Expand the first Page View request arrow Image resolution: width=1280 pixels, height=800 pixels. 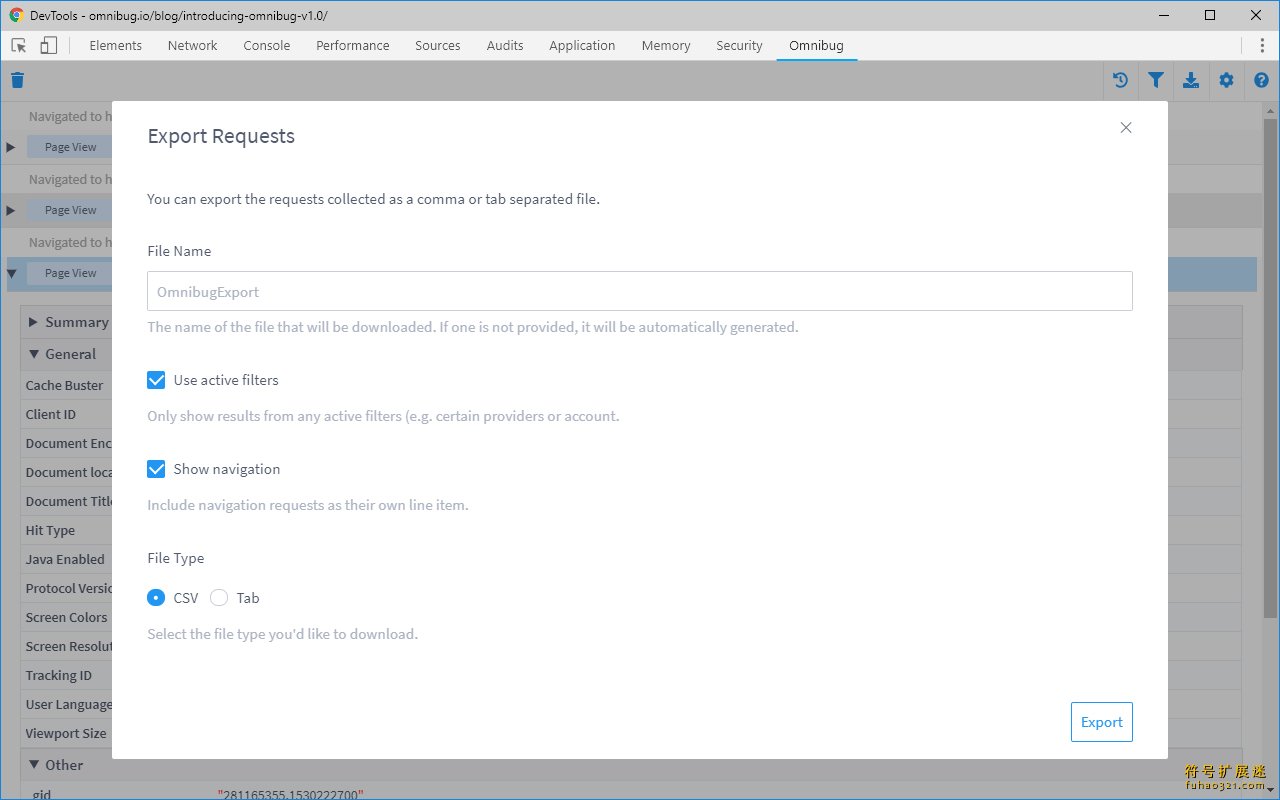click(11, 147)
